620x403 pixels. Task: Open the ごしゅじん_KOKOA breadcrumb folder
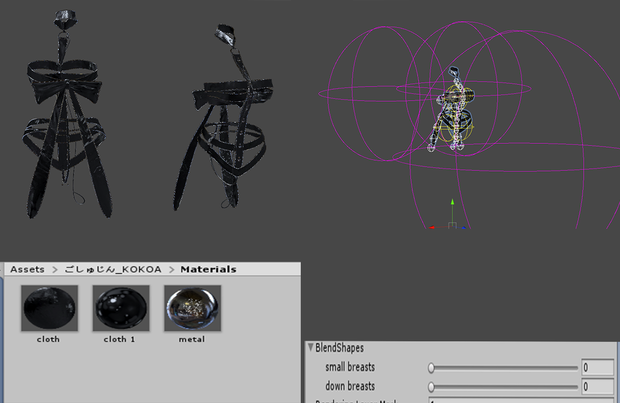pyautogui.click(x=113, y=269)
